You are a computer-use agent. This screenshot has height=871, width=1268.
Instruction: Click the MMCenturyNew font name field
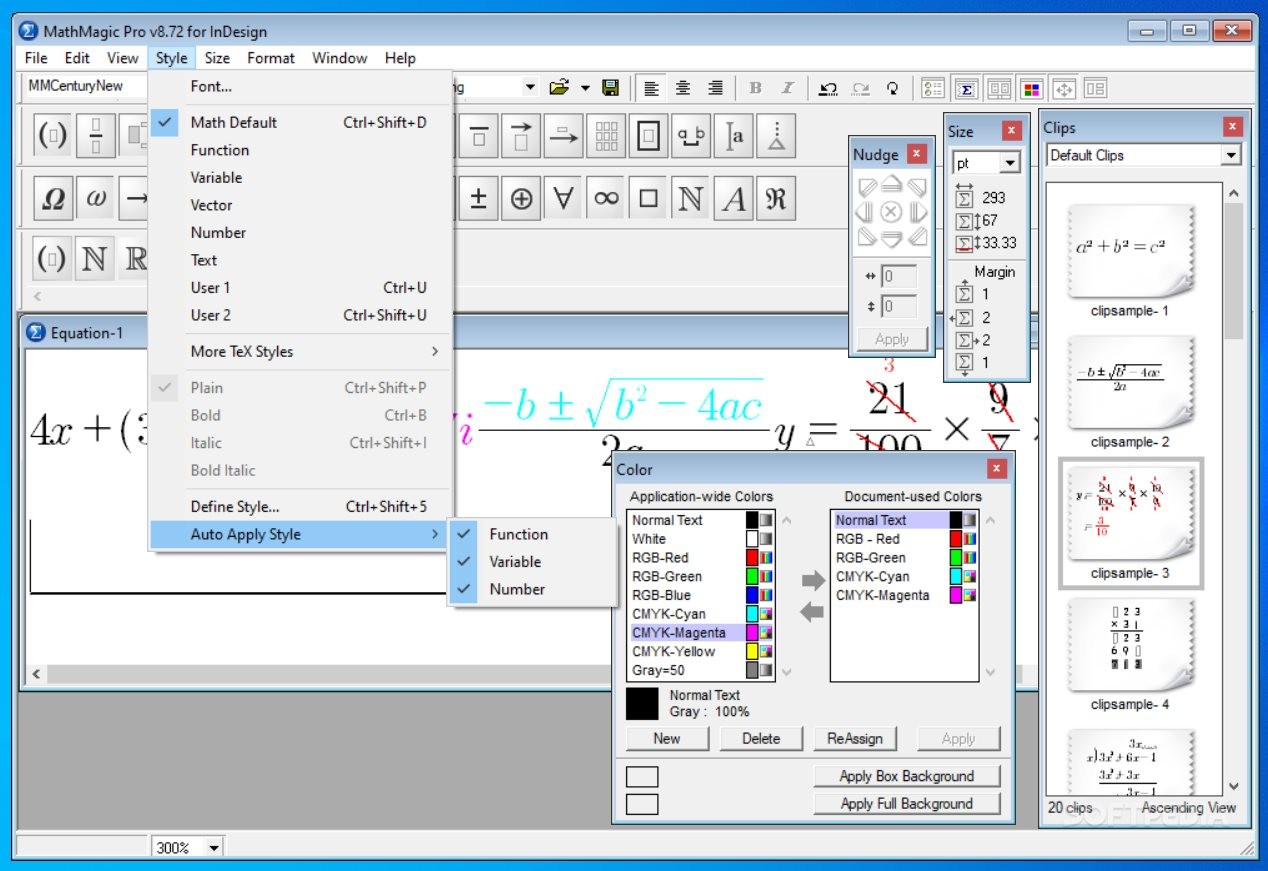(84, 86)
